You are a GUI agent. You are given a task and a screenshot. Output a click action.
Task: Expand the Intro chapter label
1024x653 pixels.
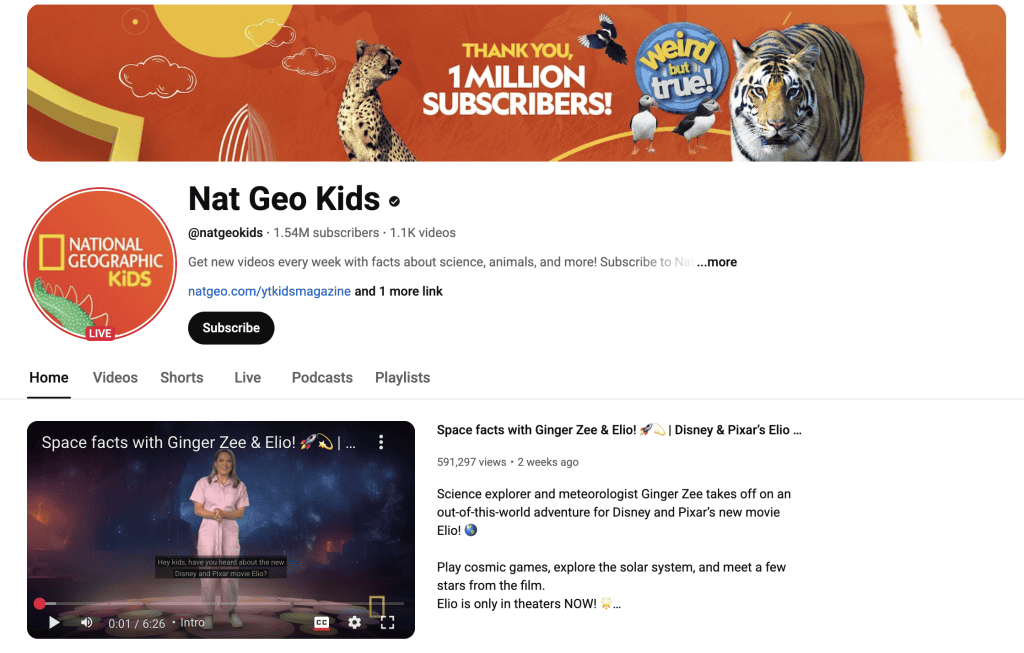[x=192, y=623]
